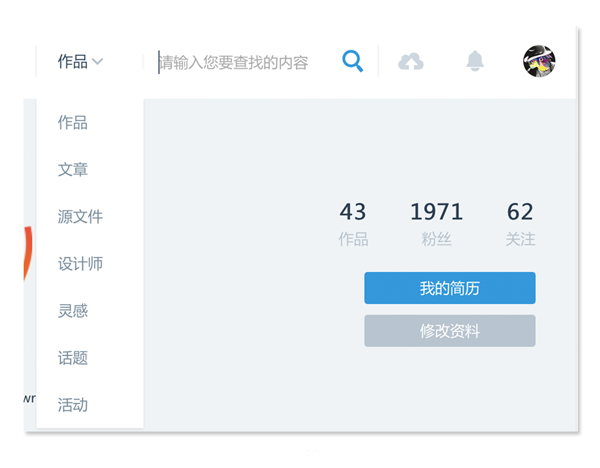600x468 pixels.
Task: View the 62 关注 following count
Action: tap(520, 224)
